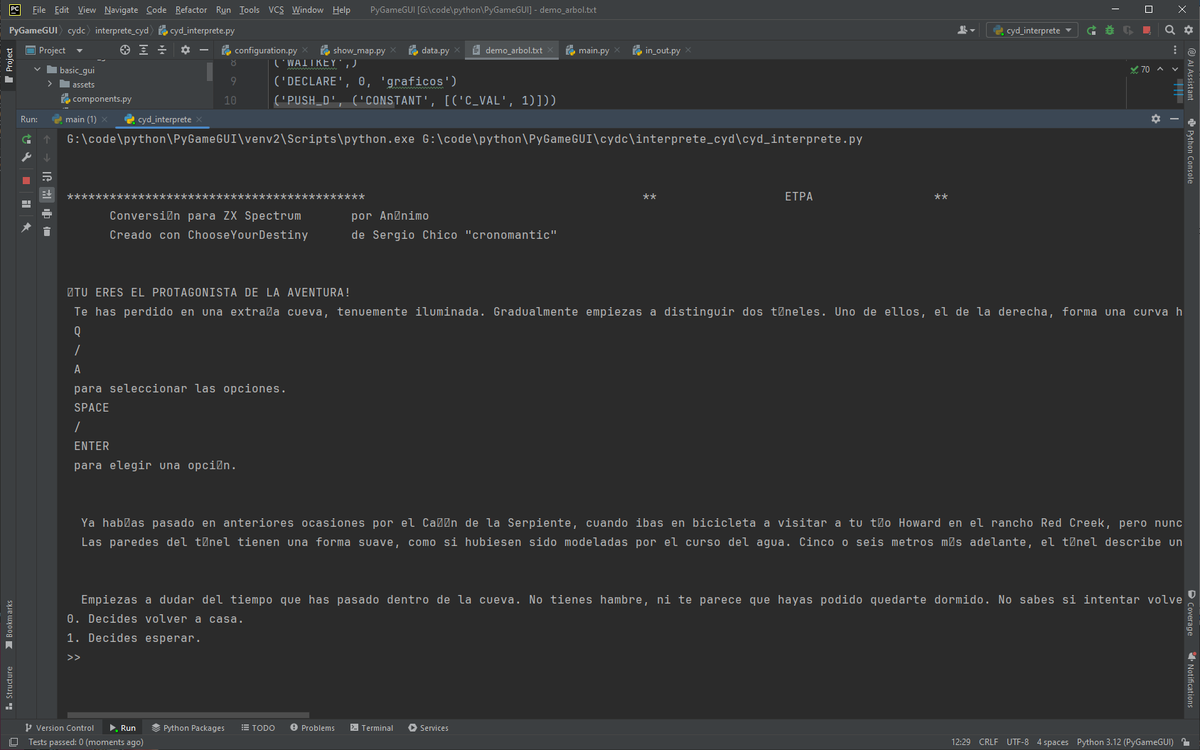Image resolution: width=1200 pixels, height=750 pixels.
Task: Open AI Assistant side panel
Action: tap(1191, 73)
